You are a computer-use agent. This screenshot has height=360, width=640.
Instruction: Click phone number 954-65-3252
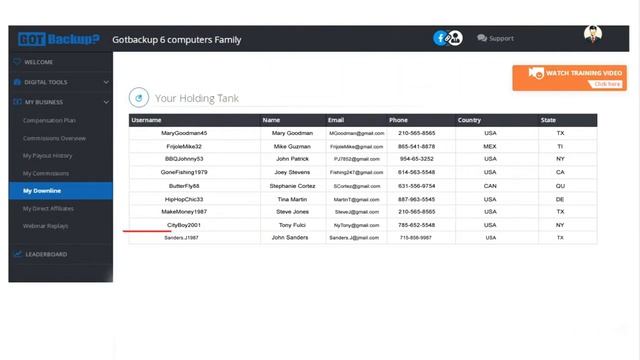(417, 159)
